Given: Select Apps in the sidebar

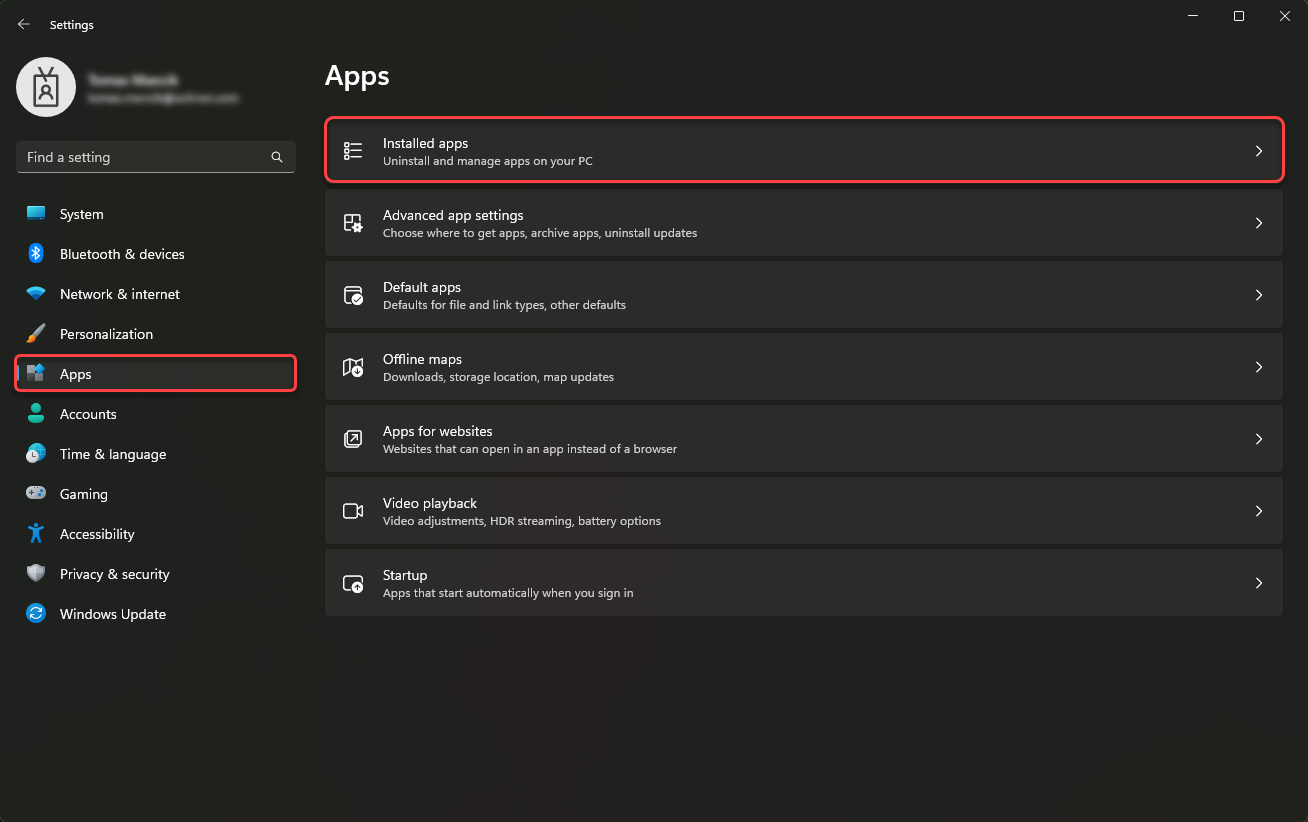Looking at the screenshot, I should (156, 374).
